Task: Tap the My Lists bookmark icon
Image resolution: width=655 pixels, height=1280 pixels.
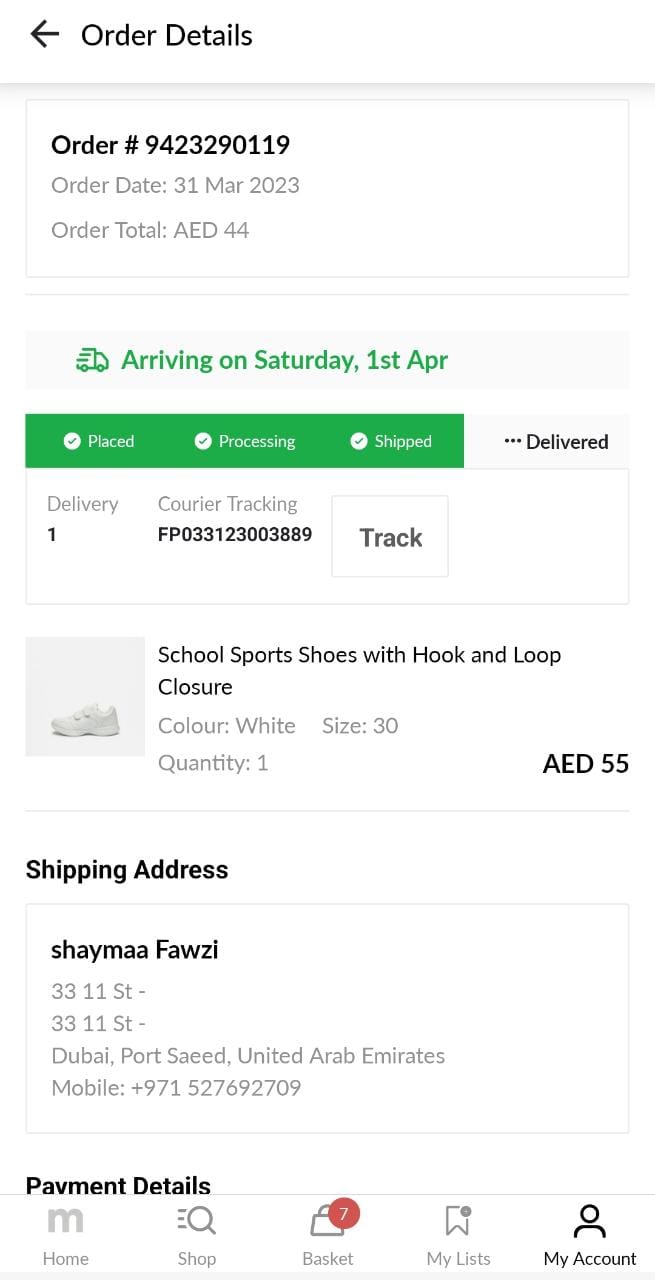Action: (x=458, y=1221)
